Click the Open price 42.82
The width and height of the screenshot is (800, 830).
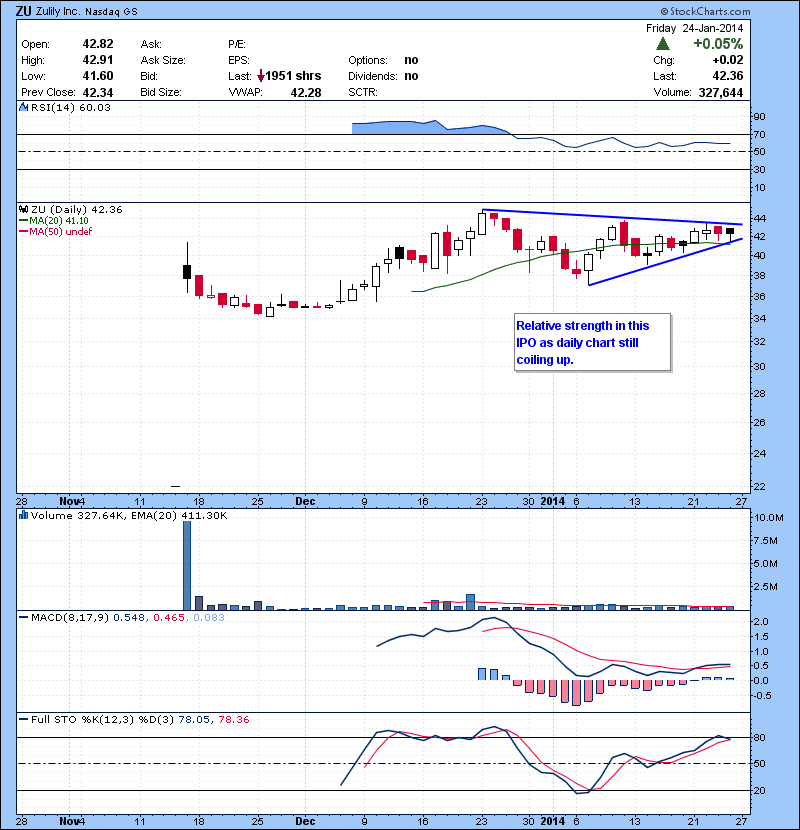(x=98, y=44)
